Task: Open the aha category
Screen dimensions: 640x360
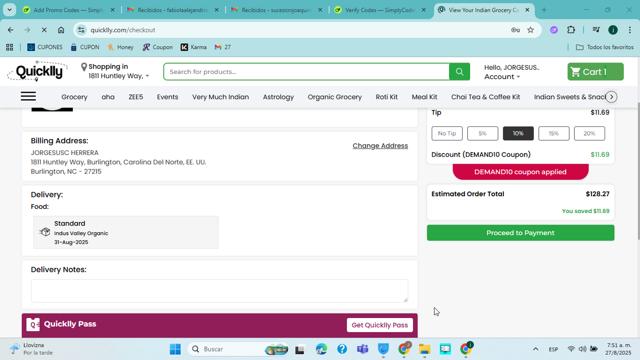Action: pyautogui.click(x=108, y=97)
